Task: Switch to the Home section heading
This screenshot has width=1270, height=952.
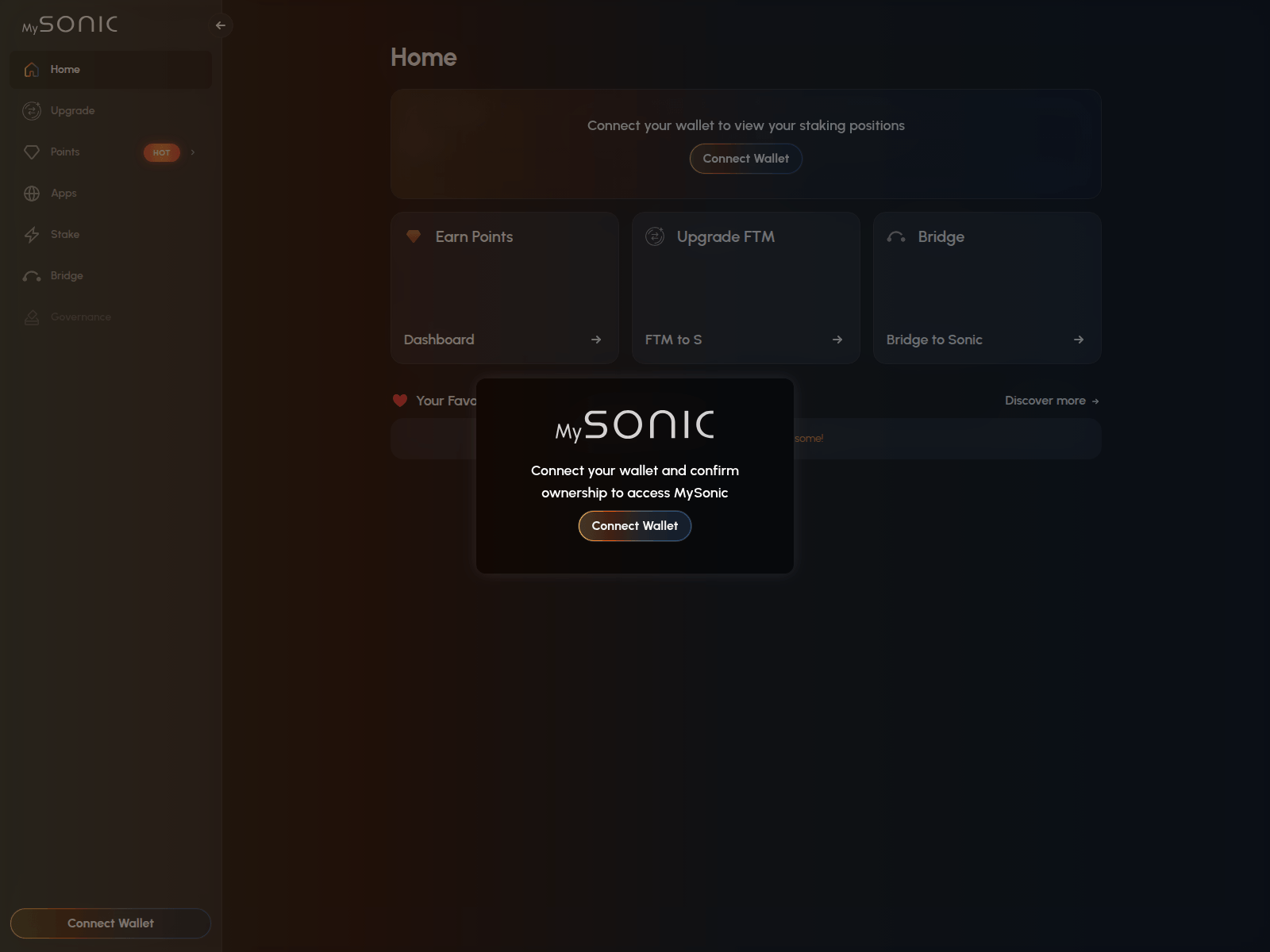Action: (x=424, y=56)
